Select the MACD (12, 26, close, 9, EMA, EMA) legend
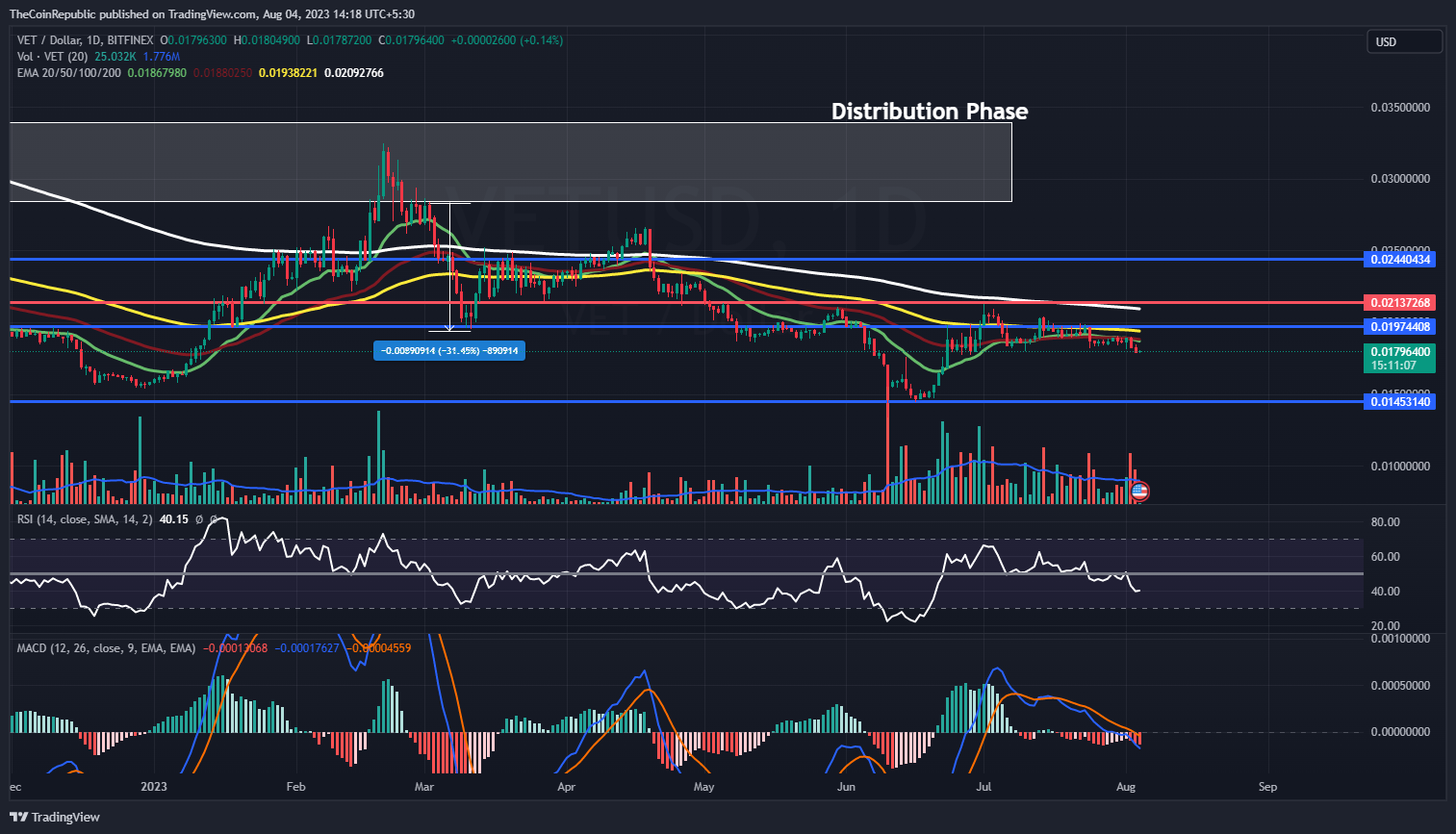The image size is (1456, 834). [106, 648]
